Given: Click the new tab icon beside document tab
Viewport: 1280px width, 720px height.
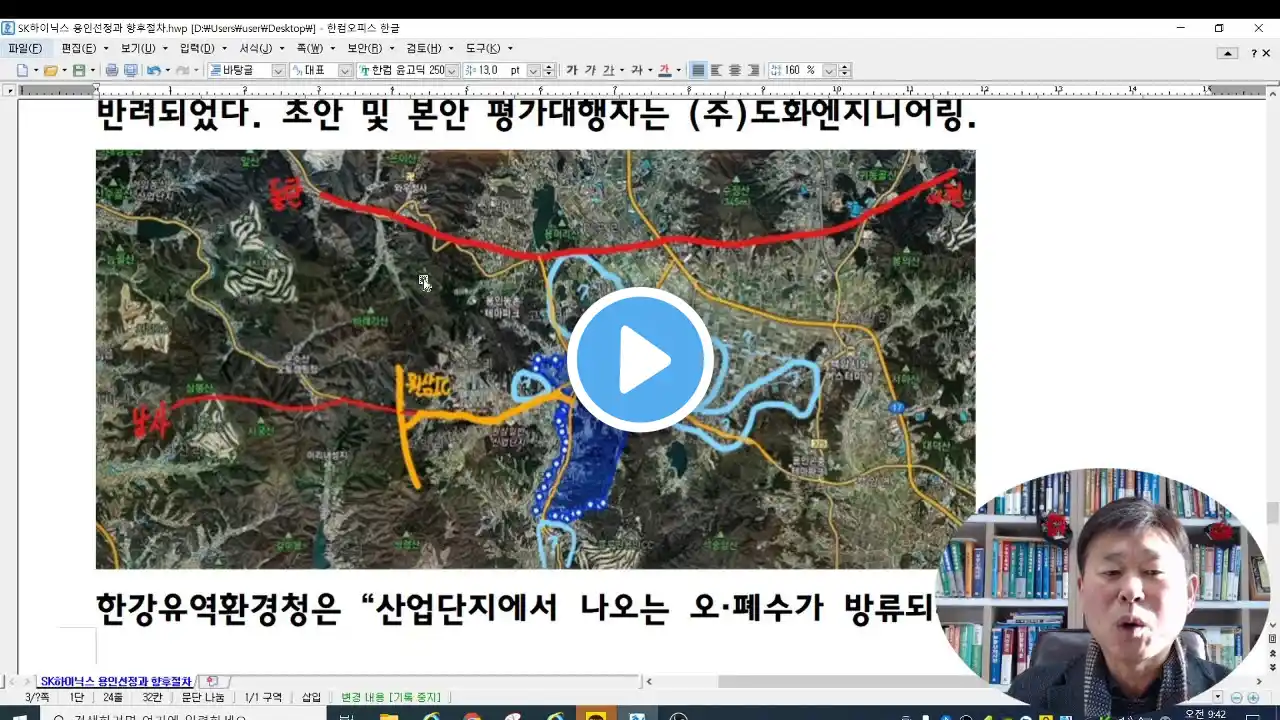Looking at the screenshot, I should click(211, 681).
